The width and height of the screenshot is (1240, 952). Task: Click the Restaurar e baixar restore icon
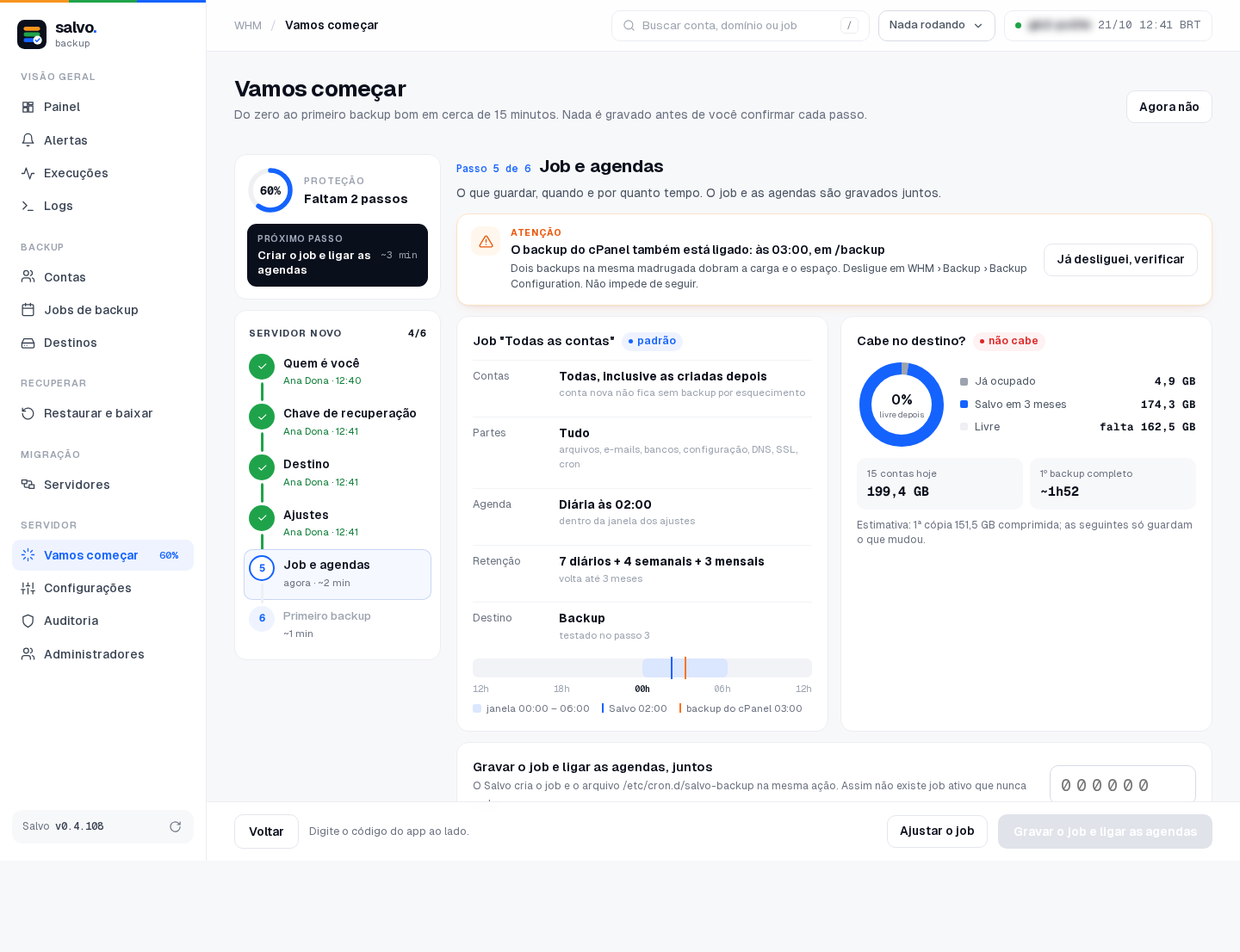[x=28, y=413]
